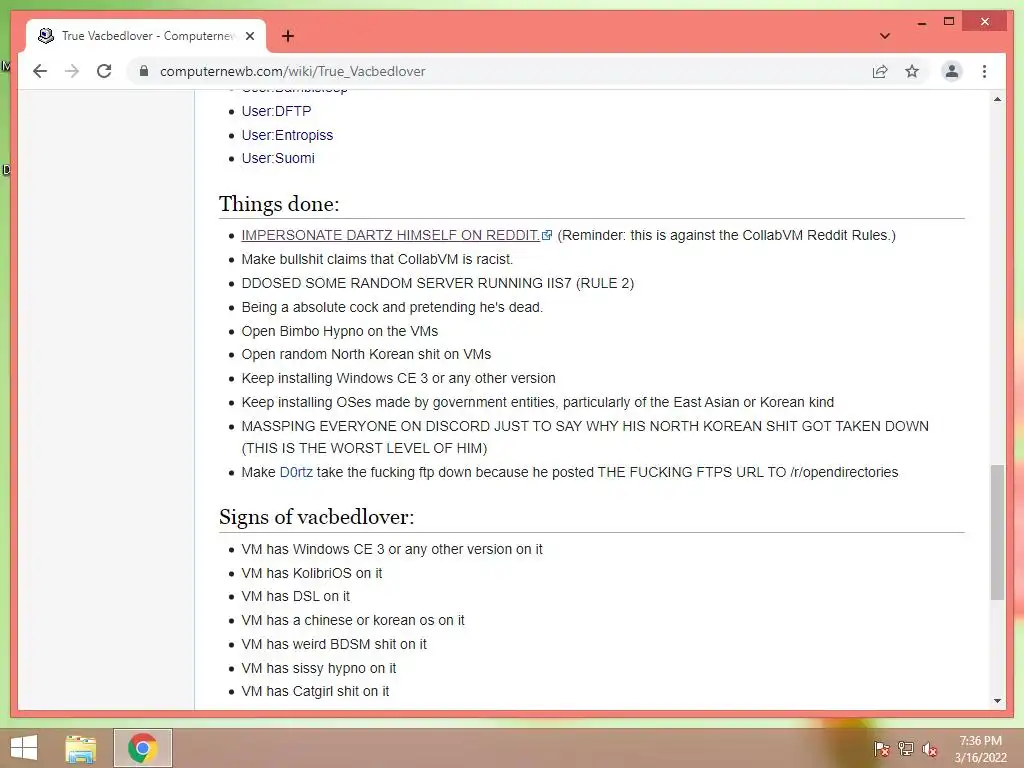Click 'VM has DSL on it' text

[295, 596]
